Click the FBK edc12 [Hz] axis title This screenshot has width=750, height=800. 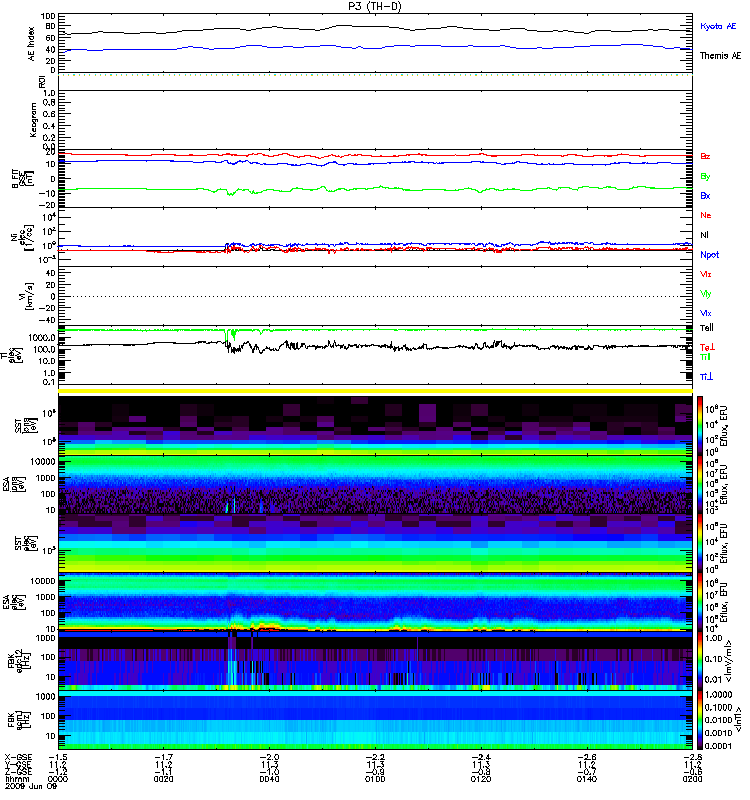coord(19,660)
